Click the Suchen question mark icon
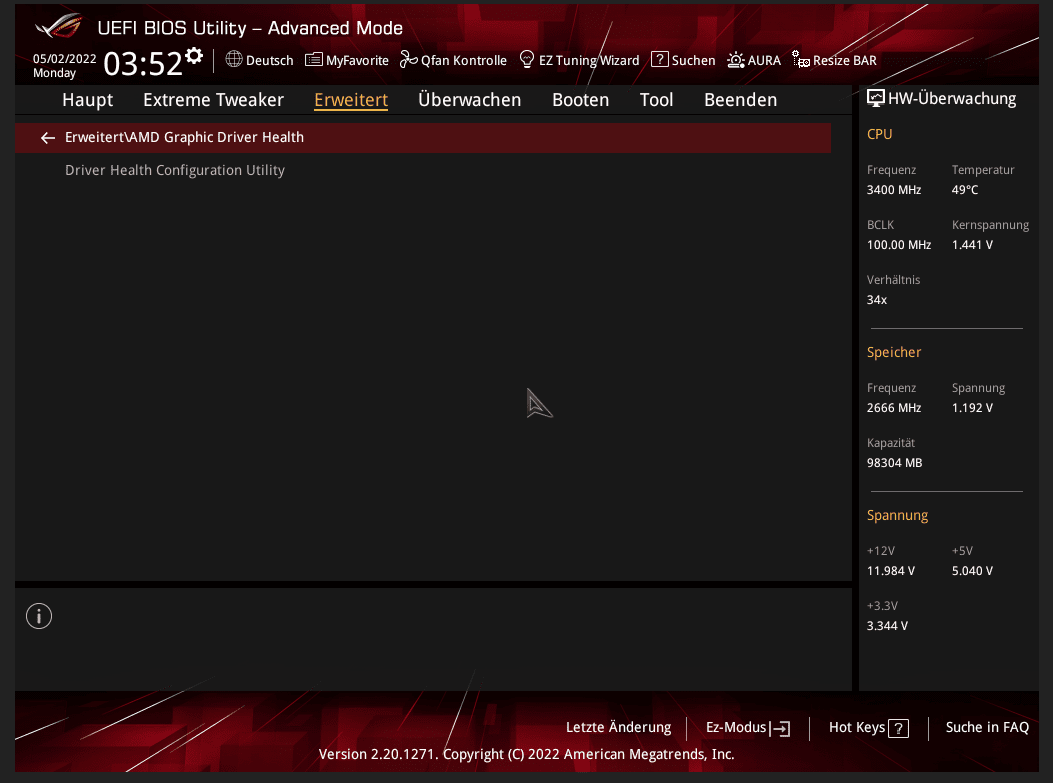 (x=659, y=59)
